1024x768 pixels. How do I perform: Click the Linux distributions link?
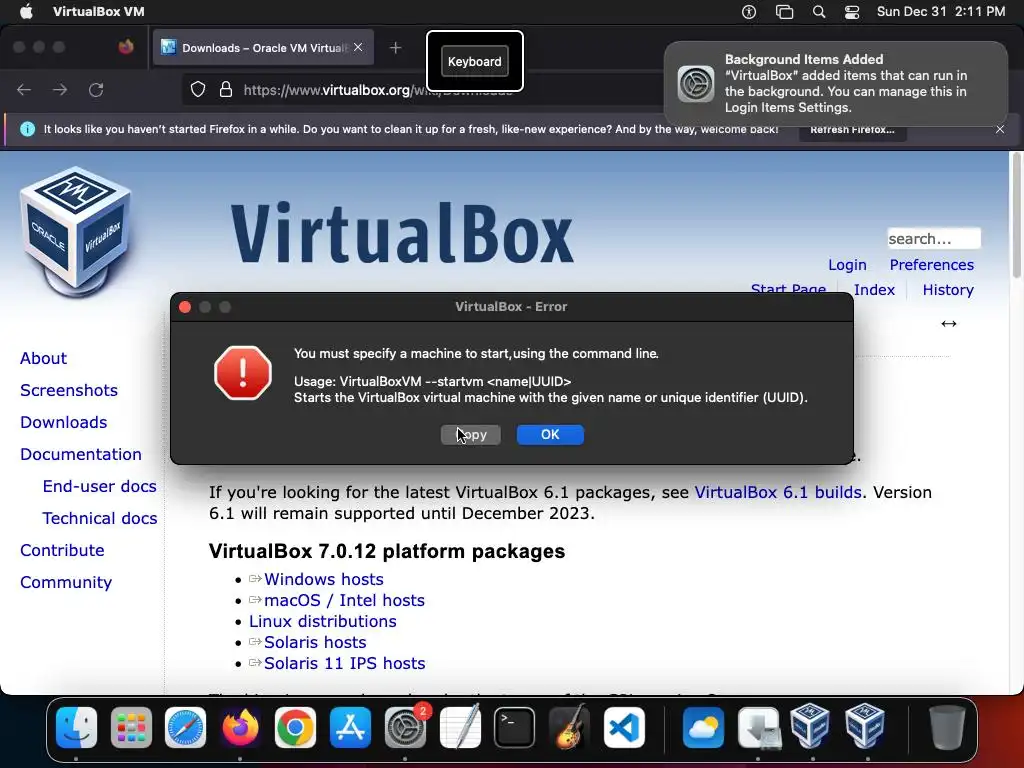[x=323, y=621]
